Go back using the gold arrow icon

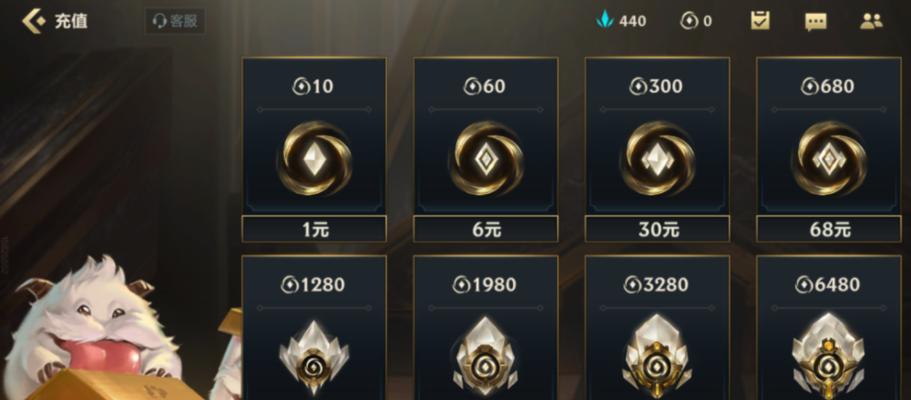pos(33,22)
